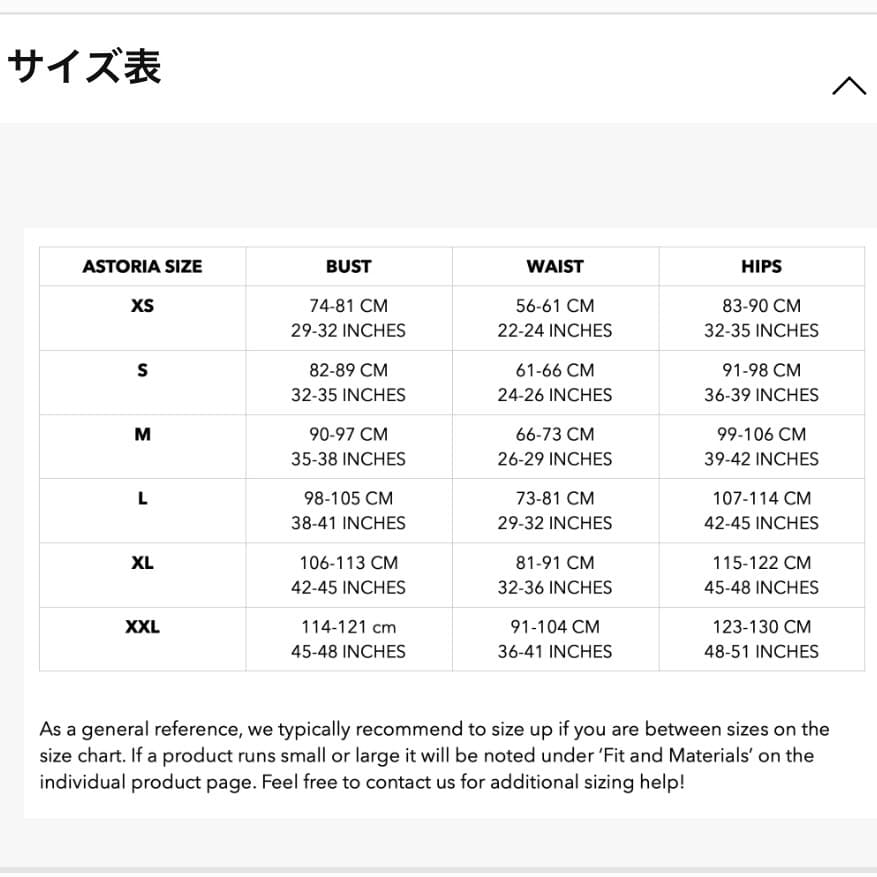Select the ASTORIA SIZE column header
Viewport: 877px width, 877px height.
coord(142,266)
